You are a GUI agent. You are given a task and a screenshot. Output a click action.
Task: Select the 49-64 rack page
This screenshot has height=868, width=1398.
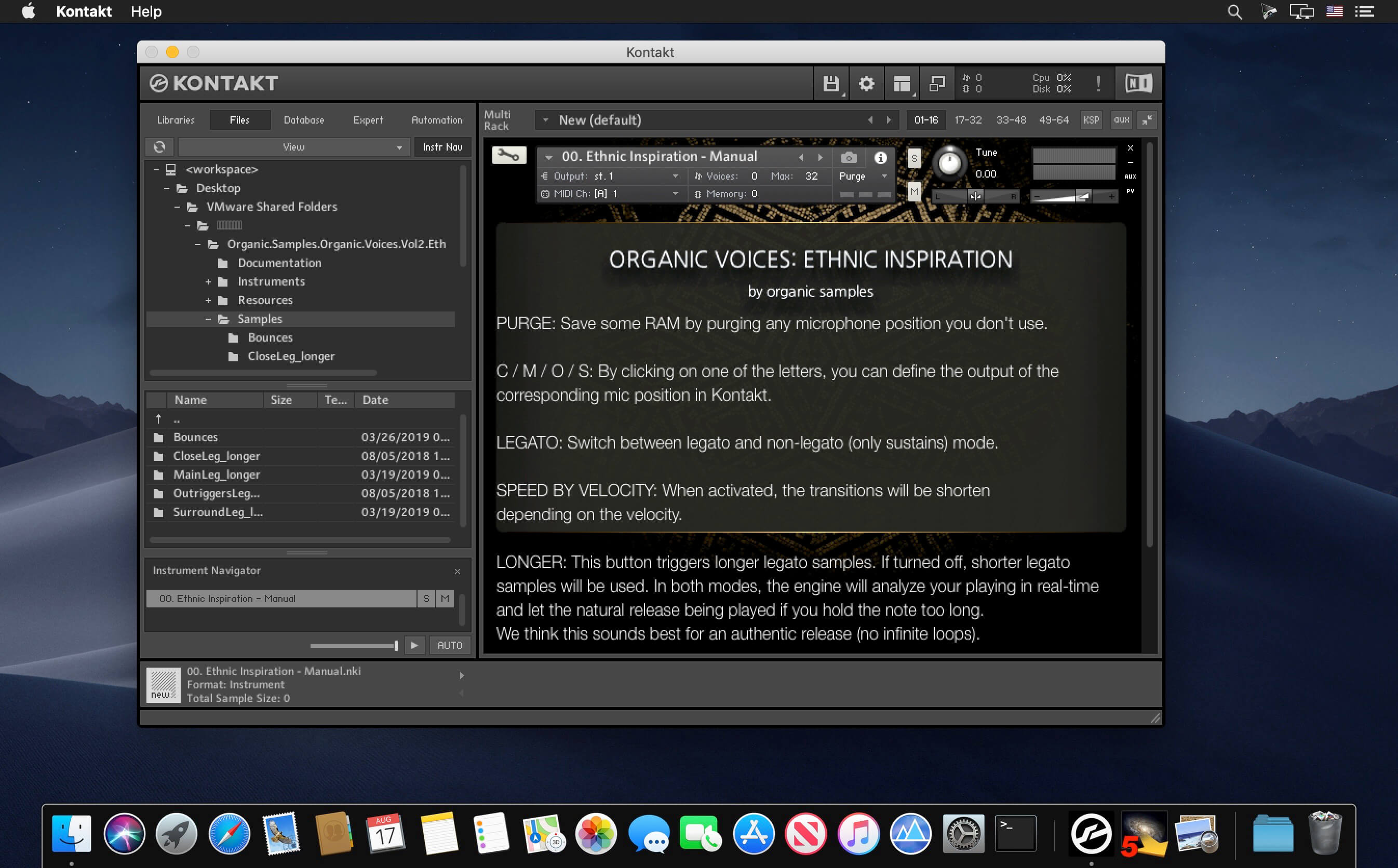[x=1054, y=120]
